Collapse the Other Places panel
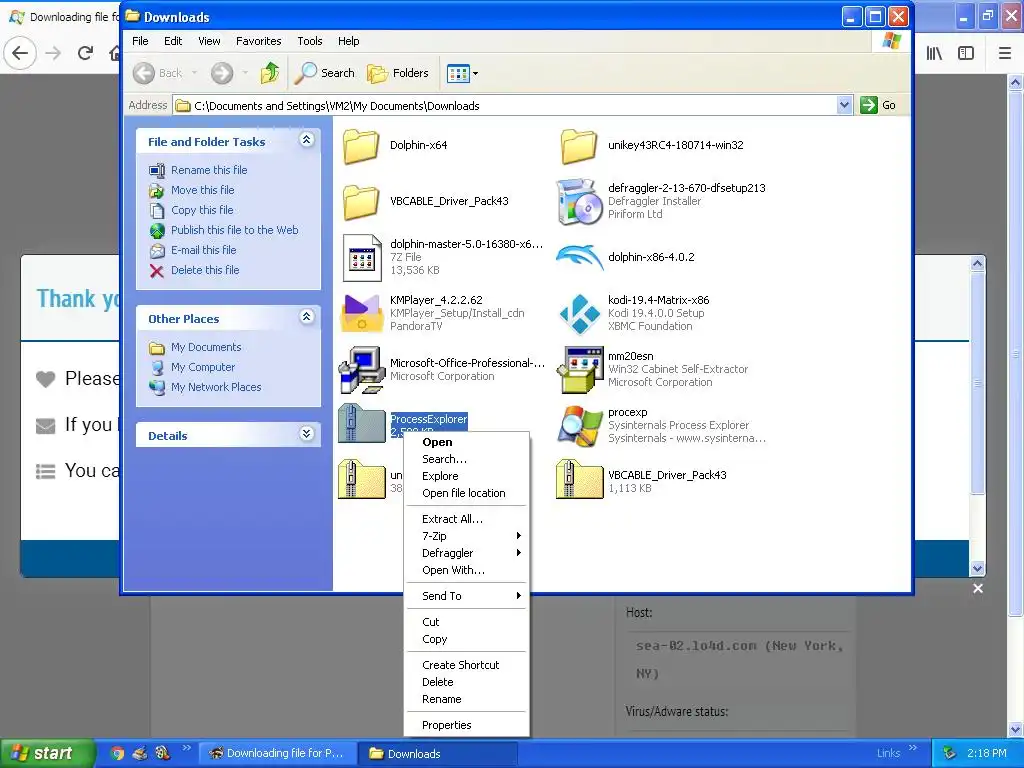Viewport: 1024px width, 768px height. tap(306, 317)
